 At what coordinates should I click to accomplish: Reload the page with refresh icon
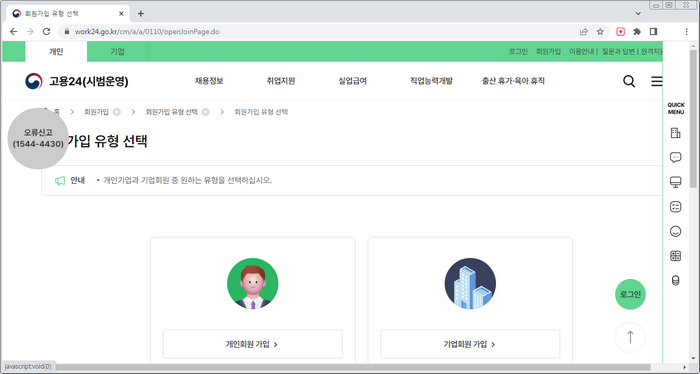tap(46, 32)
